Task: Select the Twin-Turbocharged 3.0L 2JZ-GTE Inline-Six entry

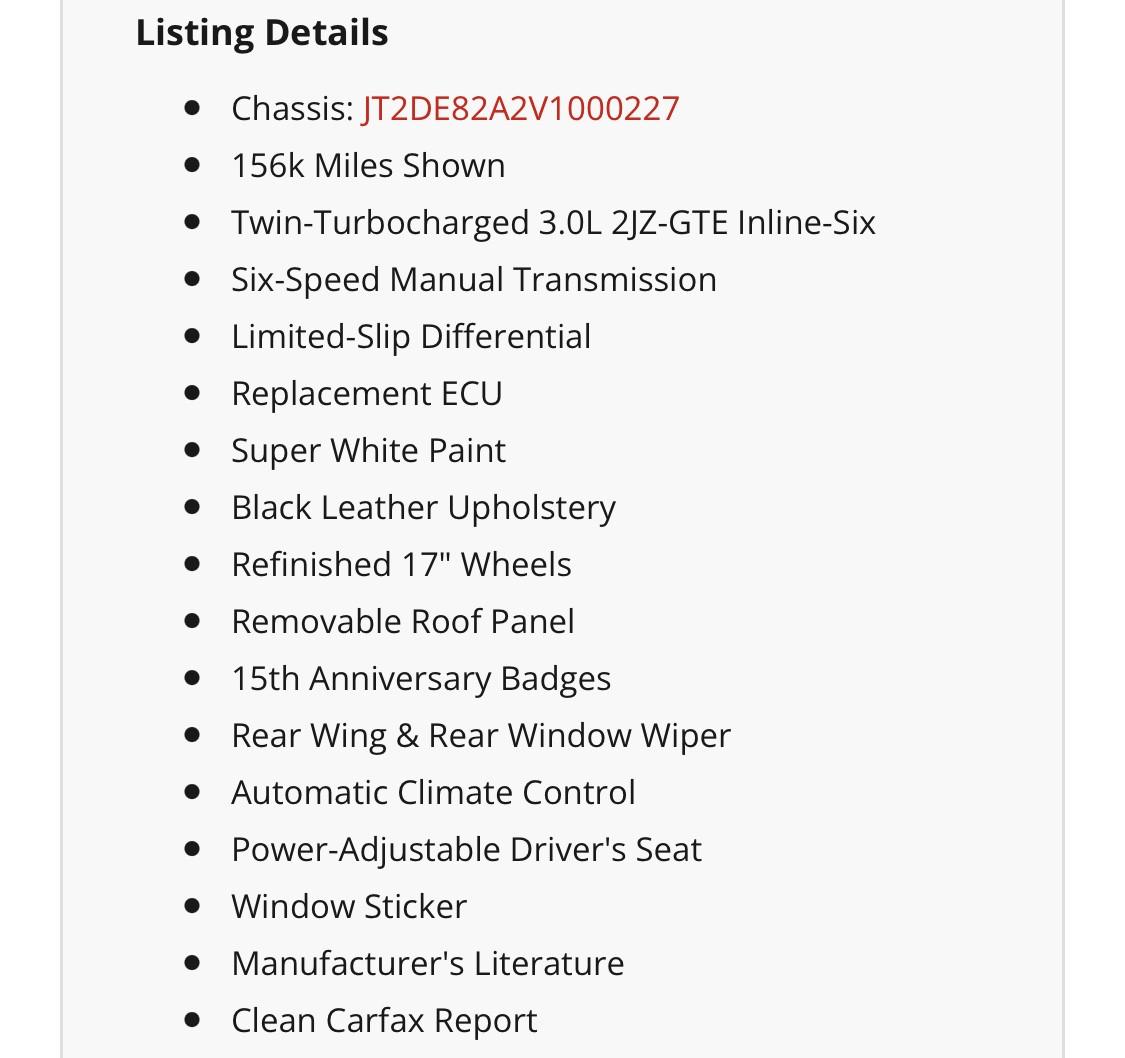Action: [553, 222]
